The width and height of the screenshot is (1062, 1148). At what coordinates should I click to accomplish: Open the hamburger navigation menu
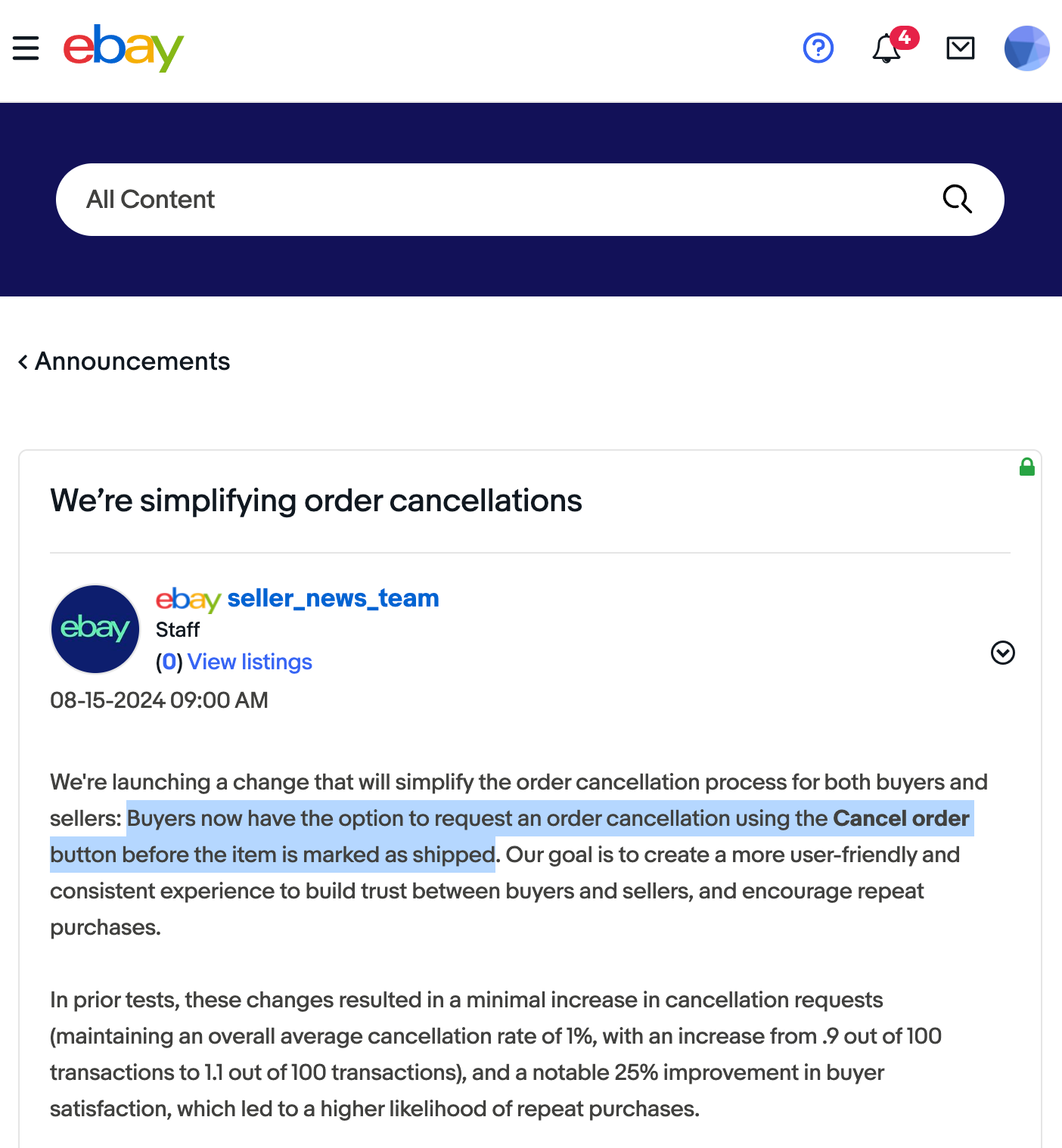(26, 48)
